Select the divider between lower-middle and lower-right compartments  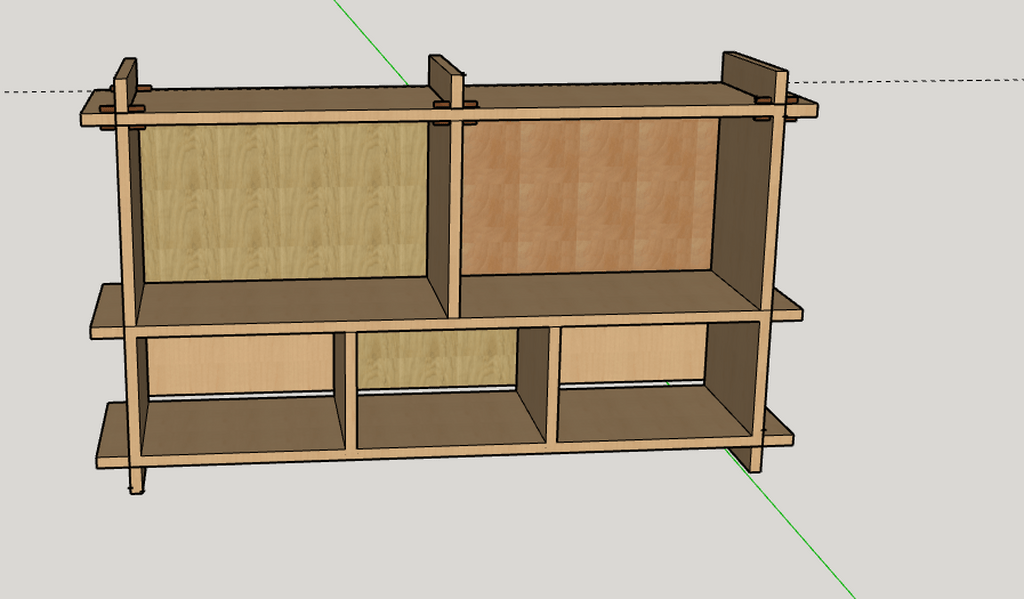pos(554,387)
